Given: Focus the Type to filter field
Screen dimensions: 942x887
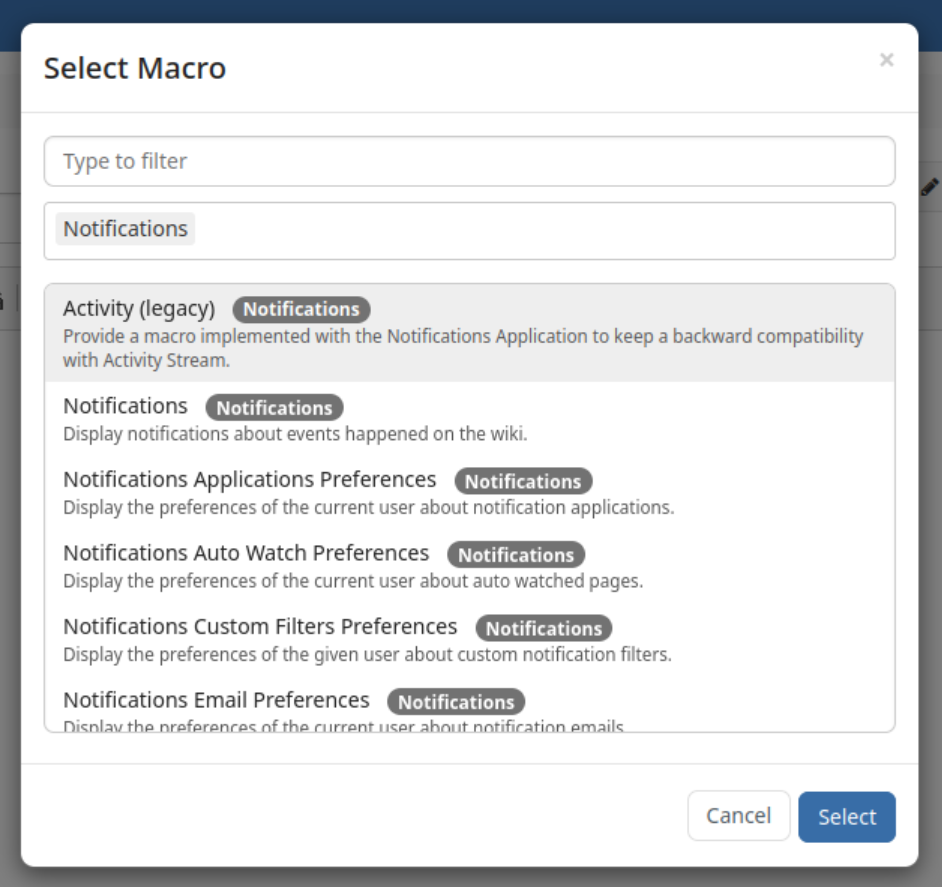Looking at the screenshot, I should click(x=469, y=161).
